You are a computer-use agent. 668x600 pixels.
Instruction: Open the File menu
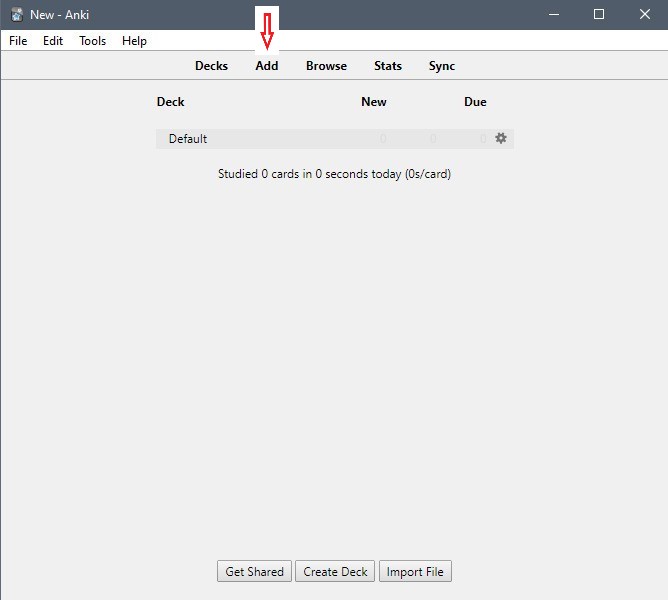coord(18,41)
